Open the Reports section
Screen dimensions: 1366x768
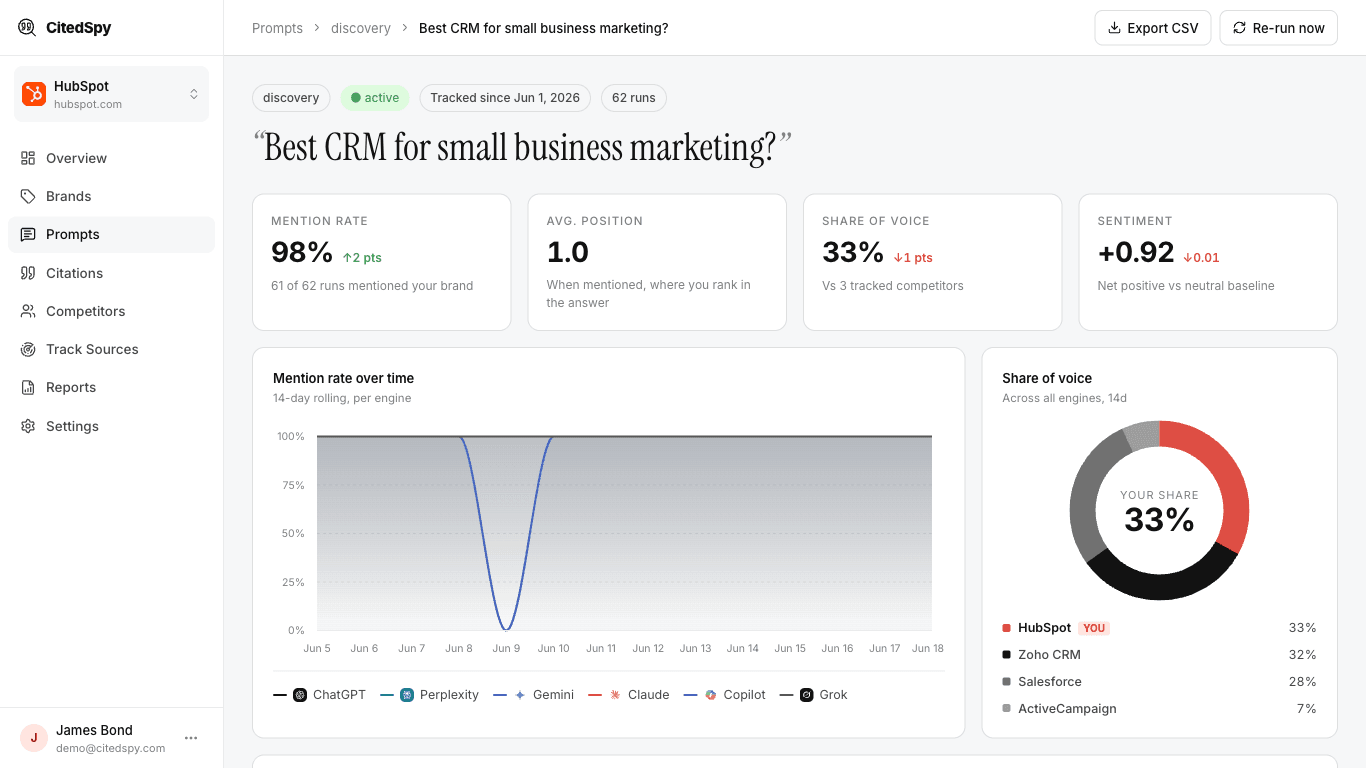coord(111,387)
